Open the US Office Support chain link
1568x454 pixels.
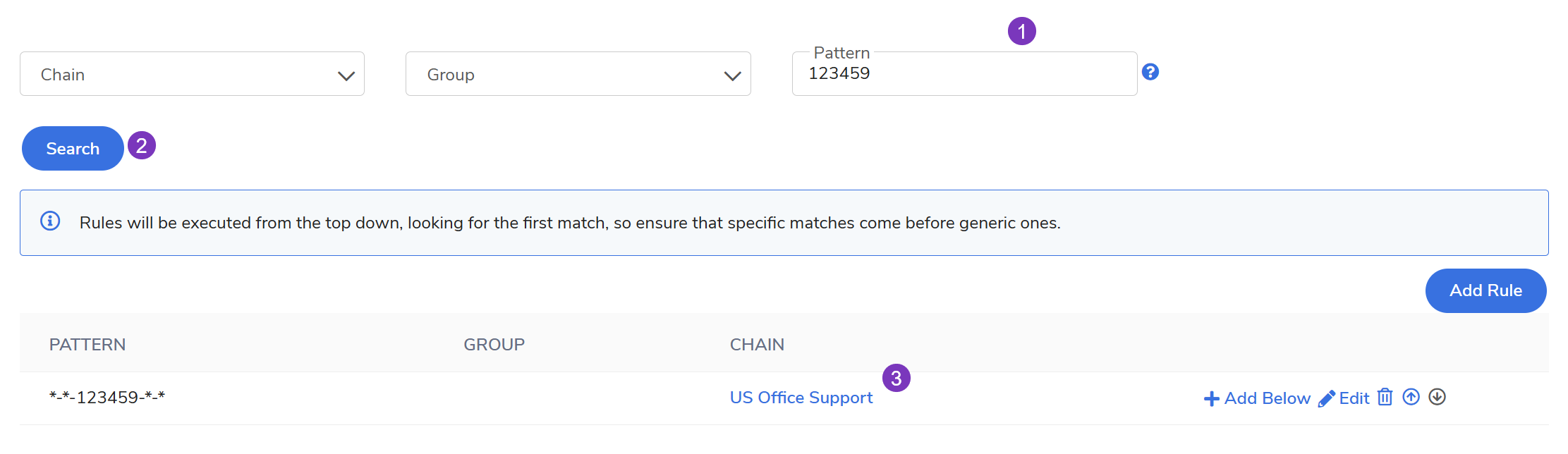pyautogui.click(x=801, y=398)
